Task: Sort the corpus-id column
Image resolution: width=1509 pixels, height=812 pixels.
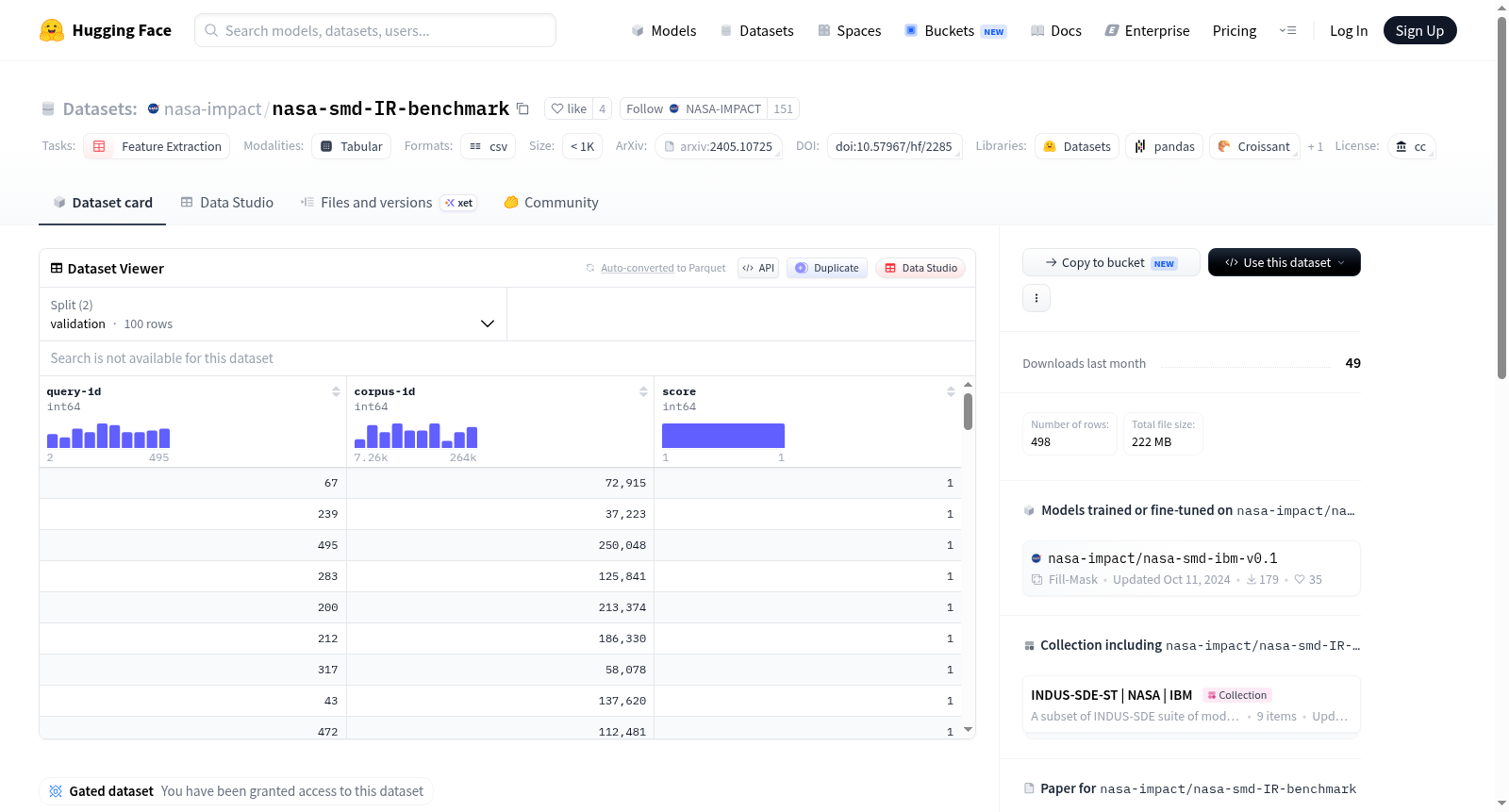Action: click(643, 391)
